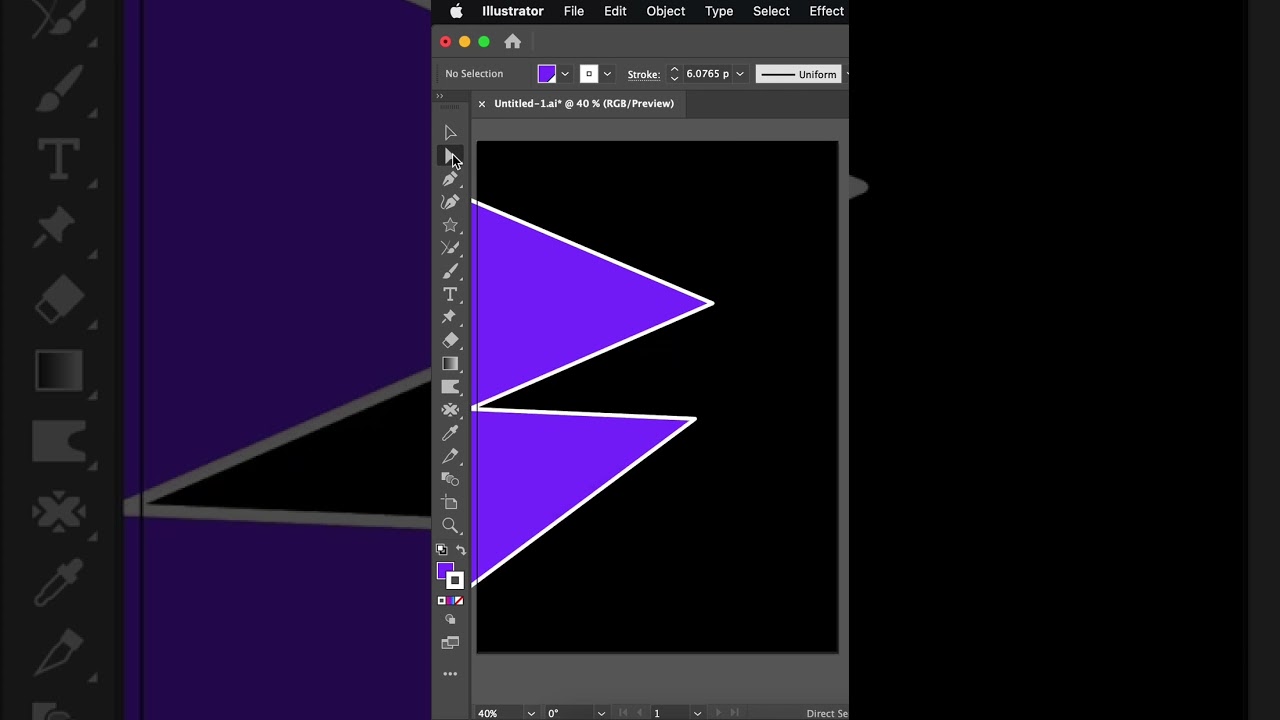Open the Type menu

pyautogui.click(x=719, y=11)
